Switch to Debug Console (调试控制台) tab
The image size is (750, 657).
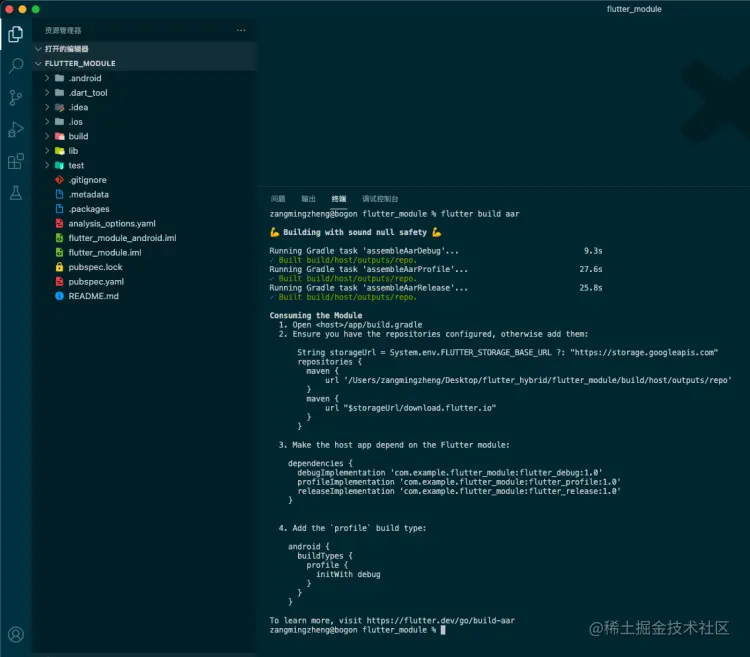point(380,198)
